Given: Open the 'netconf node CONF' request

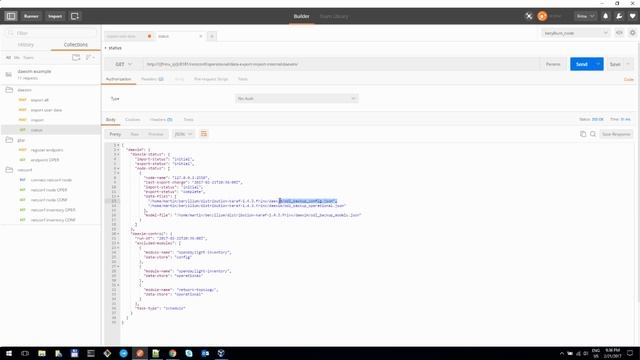Looking at the screenshot, I should click(49, 200).
